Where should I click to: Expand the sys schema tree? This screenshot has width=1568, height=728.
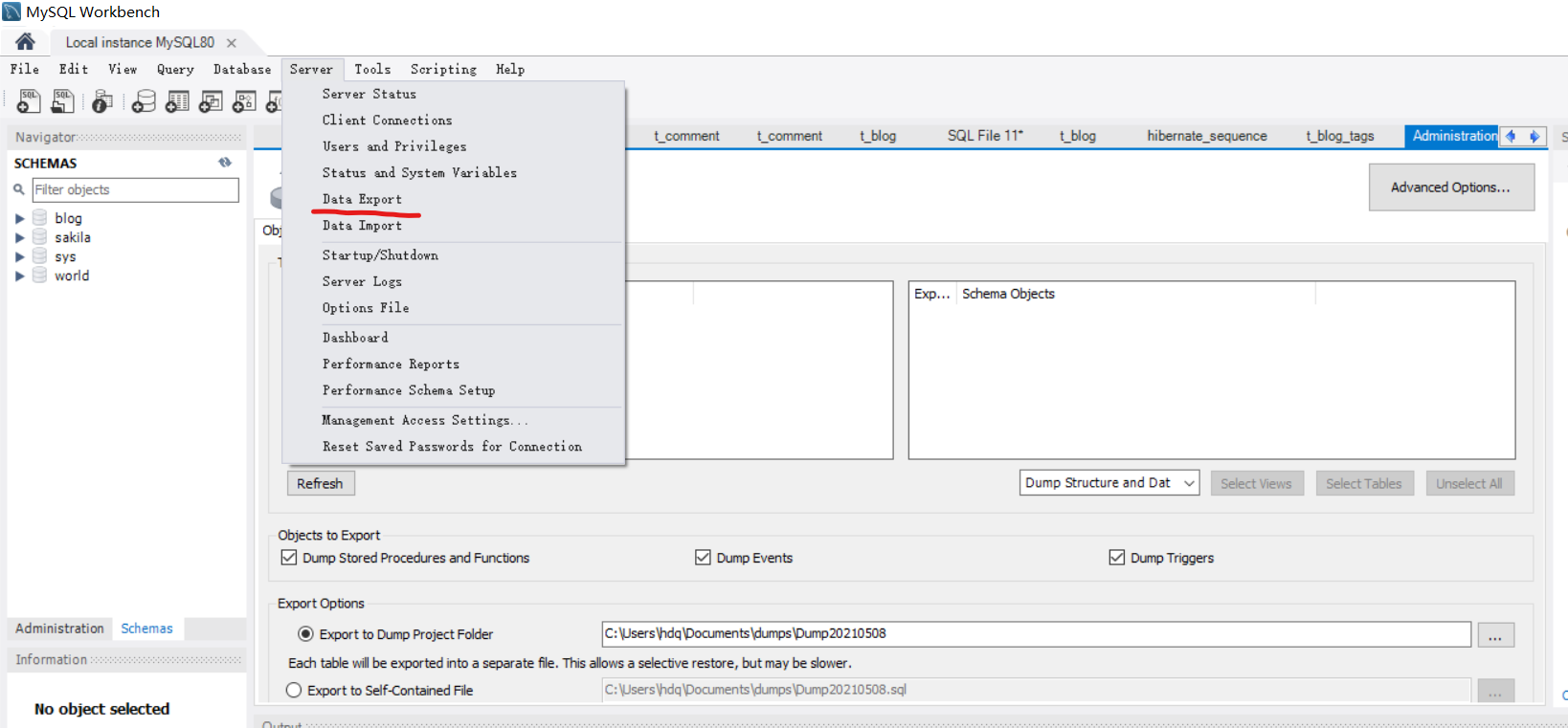(19, 256)
